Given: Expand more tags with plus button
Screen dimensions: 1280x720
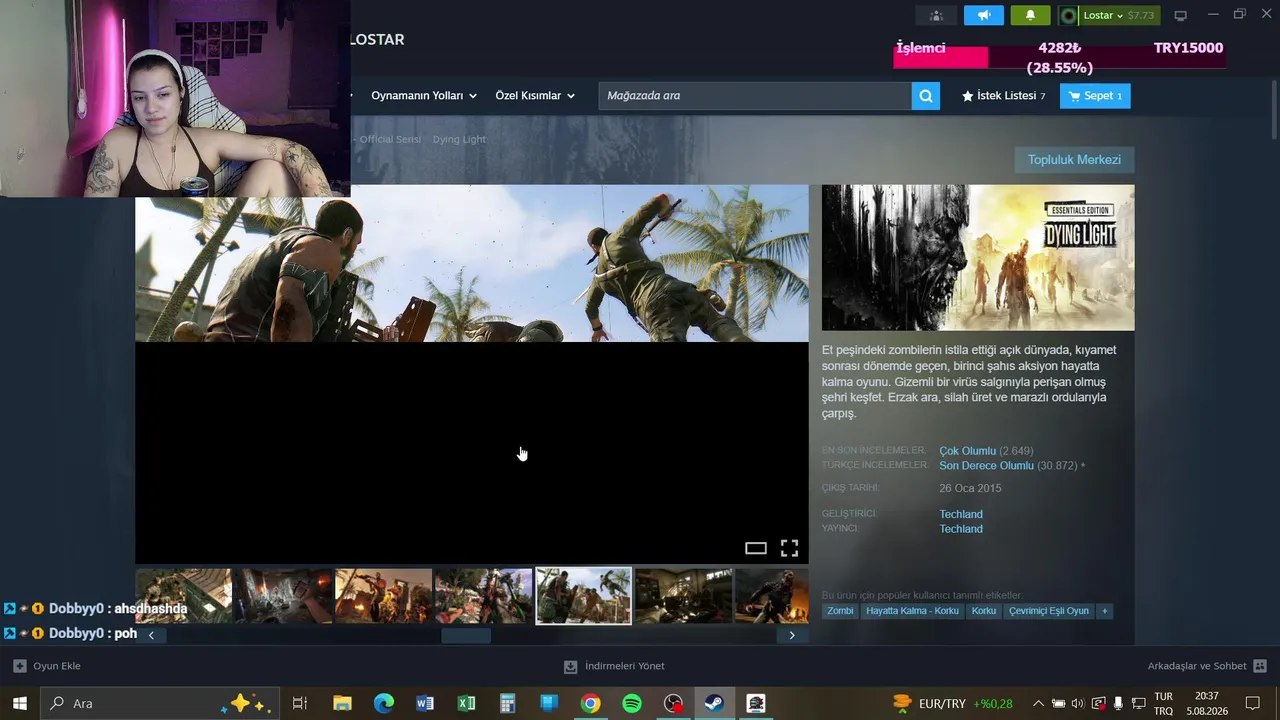Looking at the screenshot, I should pyautogui.click(x=1105, y=611).
